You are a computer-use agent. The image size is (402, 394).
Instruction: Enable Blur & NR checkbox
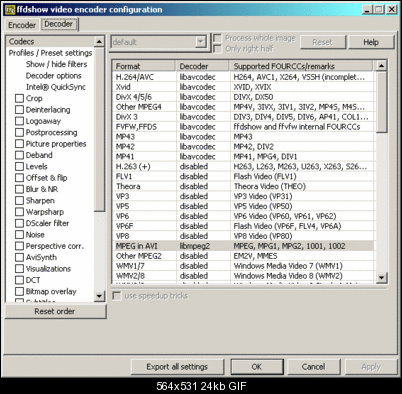pos(20,189)
